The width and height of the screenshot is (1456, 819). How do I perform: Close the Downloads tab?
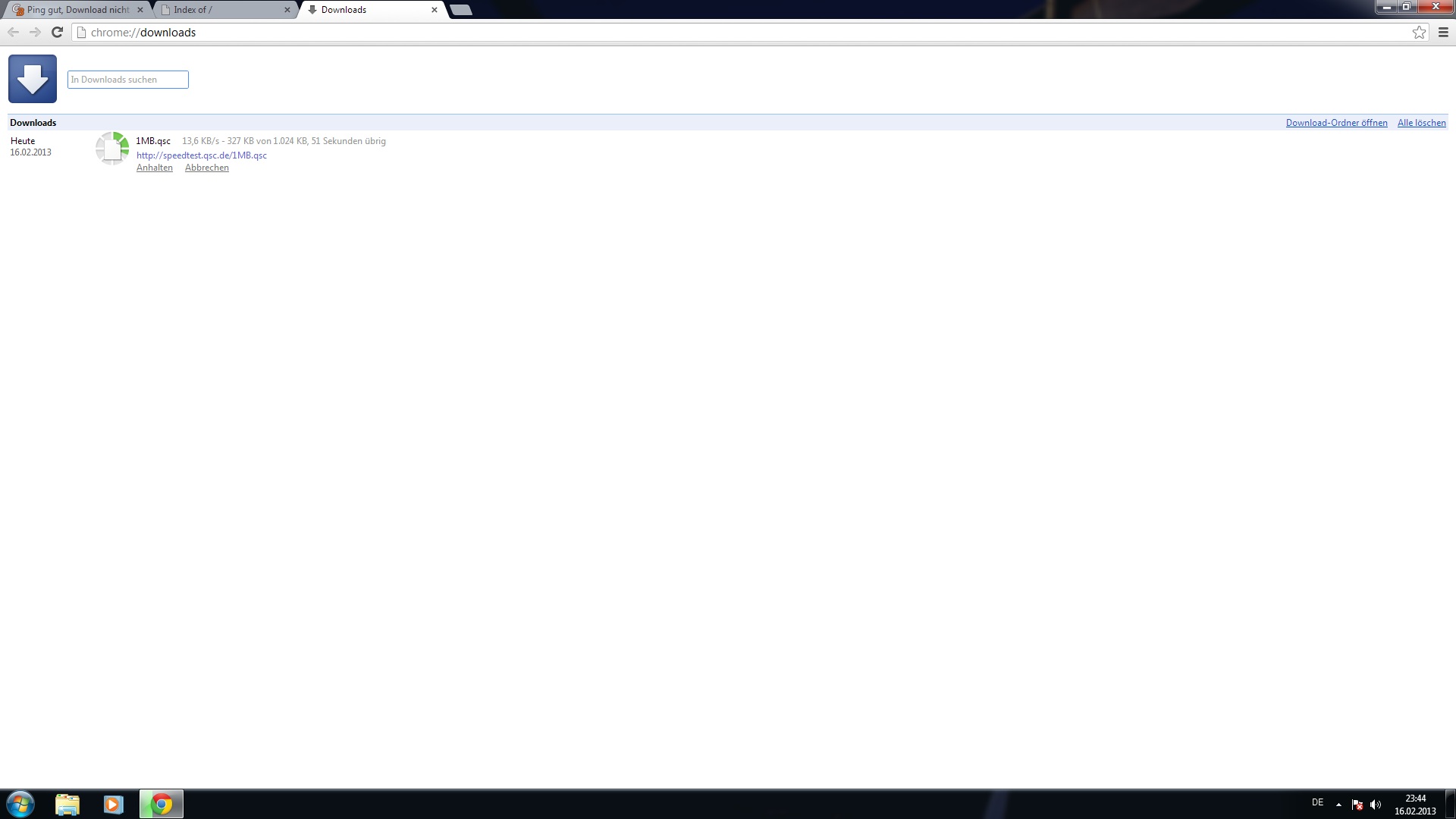pyautogui.click(x=434, y=10)
